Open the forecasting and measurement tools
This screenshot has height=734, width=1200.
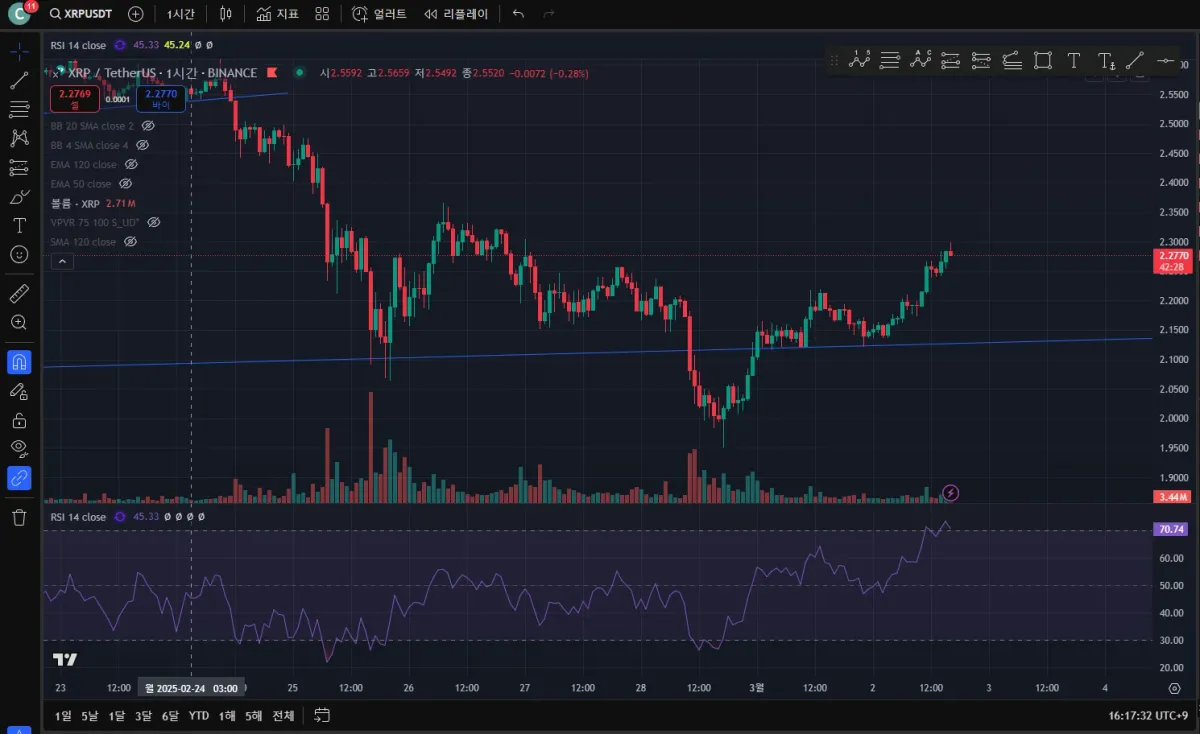coord(19,167)
